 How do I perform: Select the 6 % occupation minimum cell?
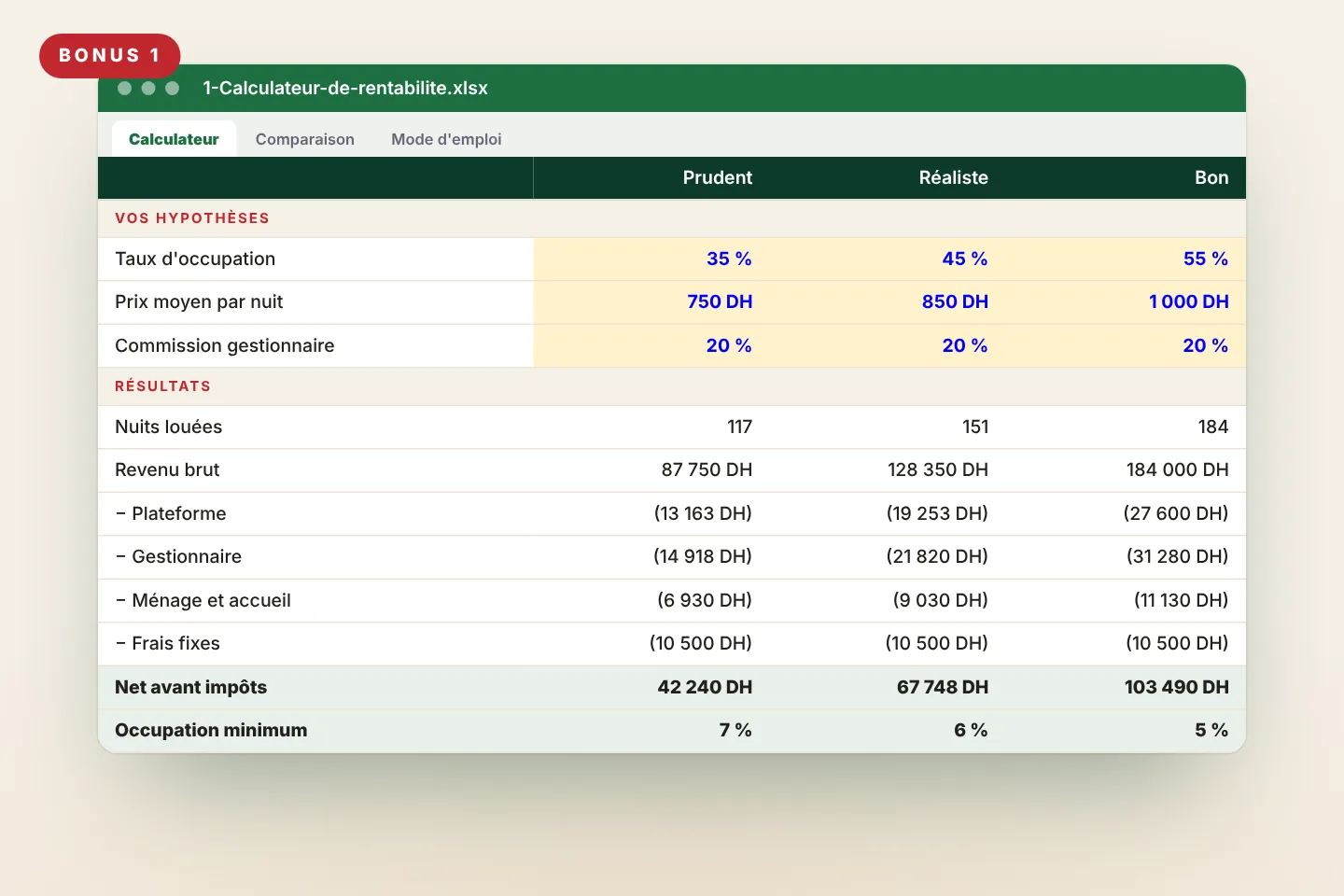[888, 730]
